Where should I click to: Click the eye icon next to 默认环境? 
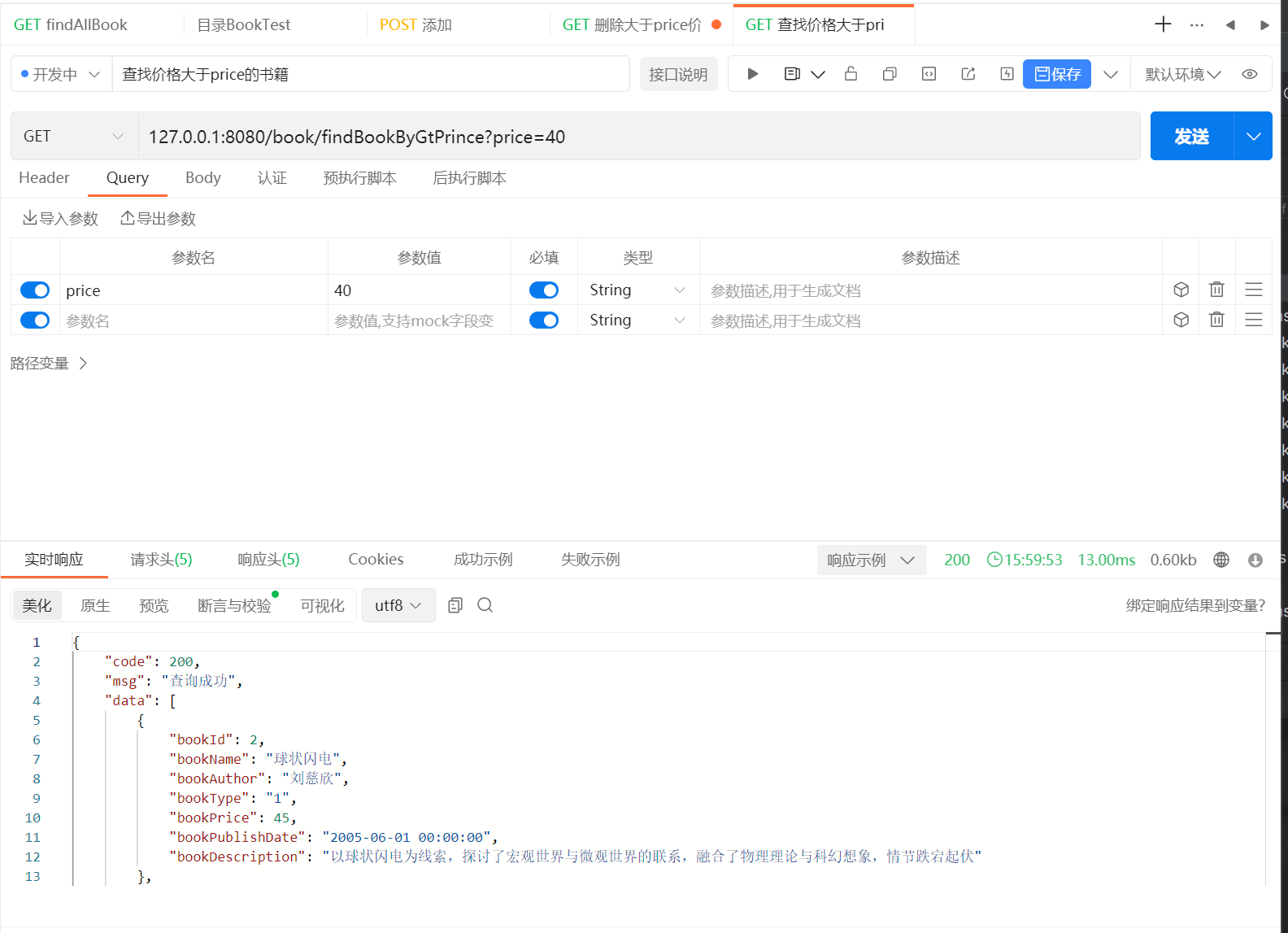[x=1250, y=74]
